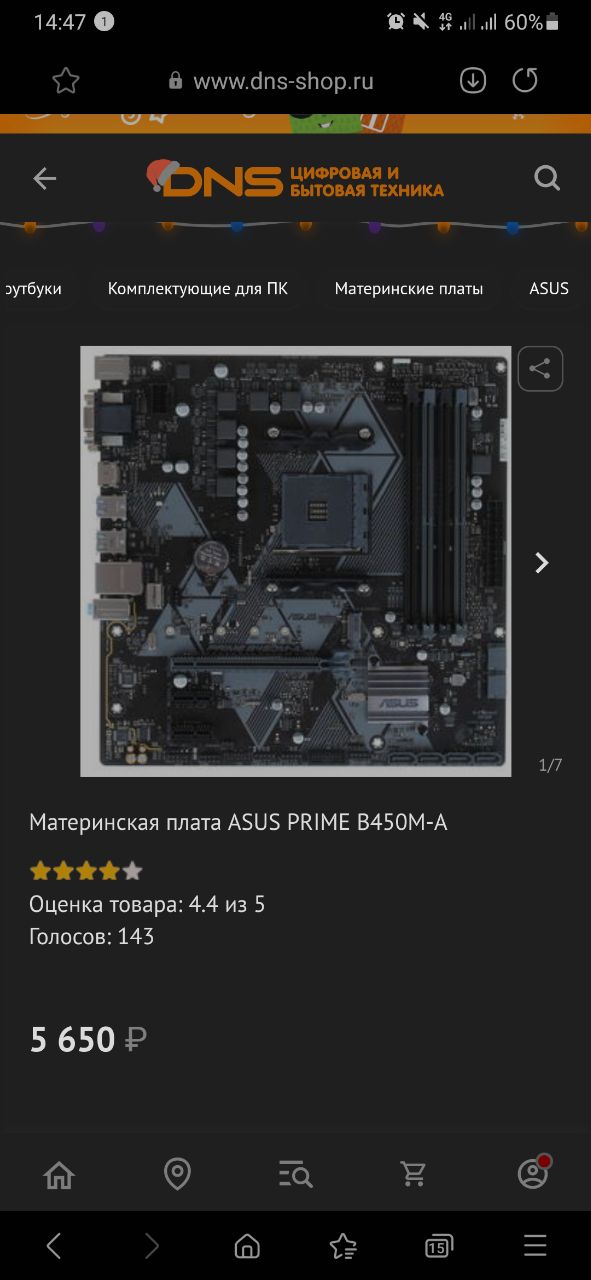Tap the www.dns-shop.ru address bar
The width and height of the screenshot is (591, 1280).
tap(283, 82)
